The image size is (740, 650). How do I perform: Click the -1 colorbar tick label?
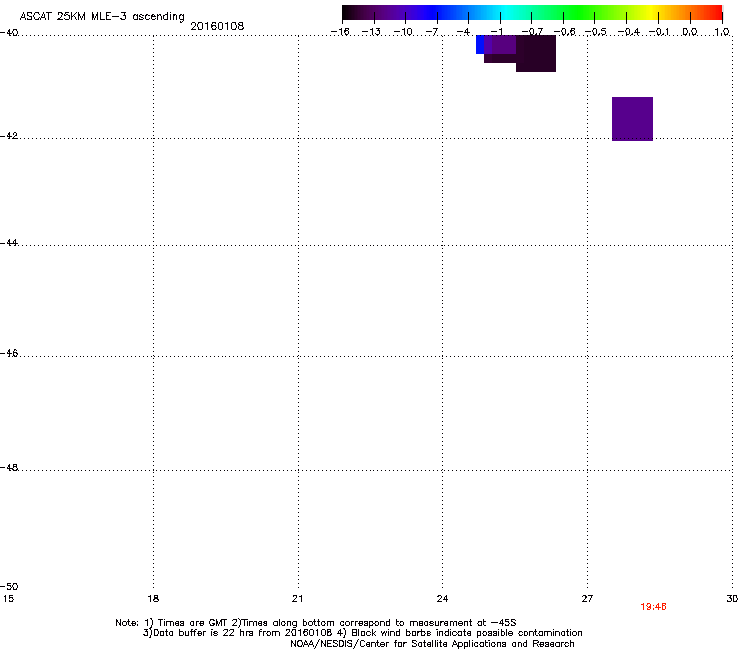[496, 32]
